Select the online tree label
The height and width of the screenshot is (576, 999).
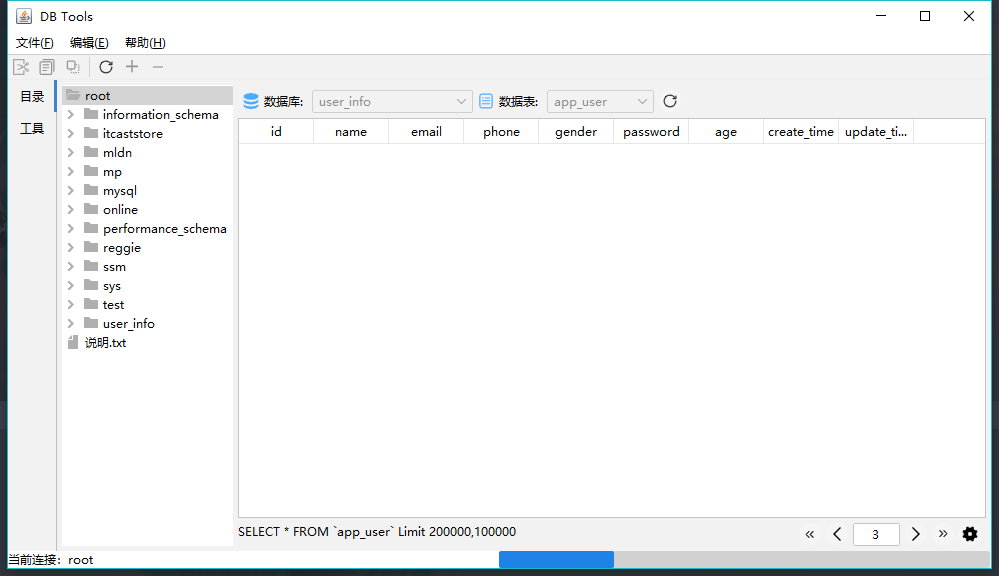click(x=120, y=210)
